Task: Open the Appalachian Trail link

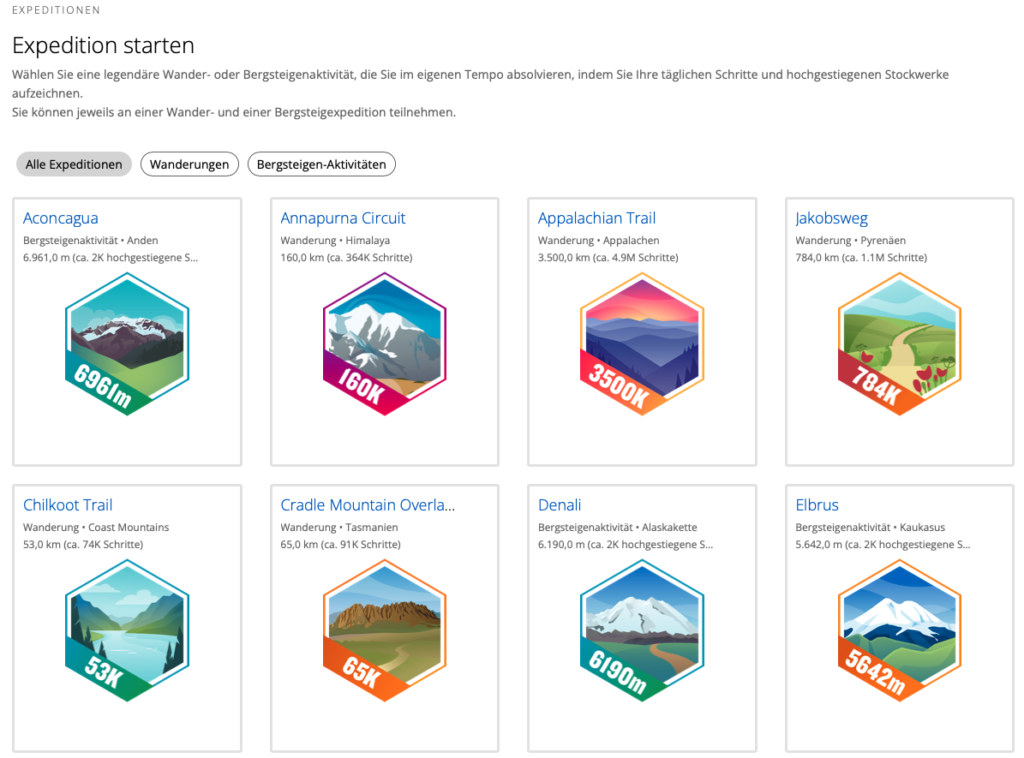Action: click(x=597, y=218)
